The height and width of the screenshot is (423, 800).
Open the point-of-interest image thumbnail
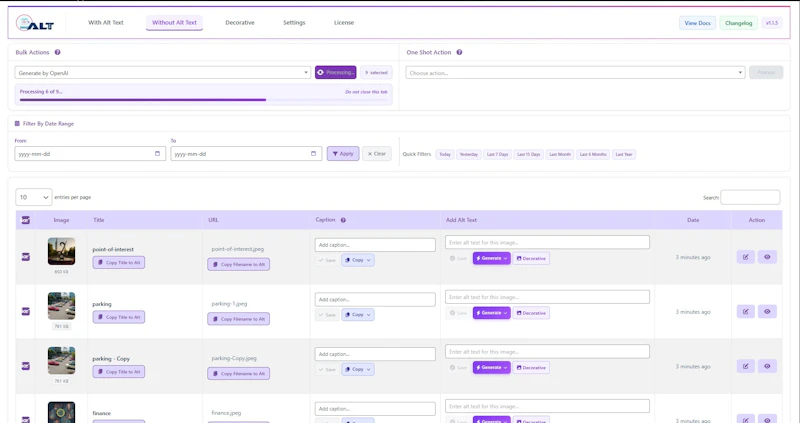tap(61, 251)
